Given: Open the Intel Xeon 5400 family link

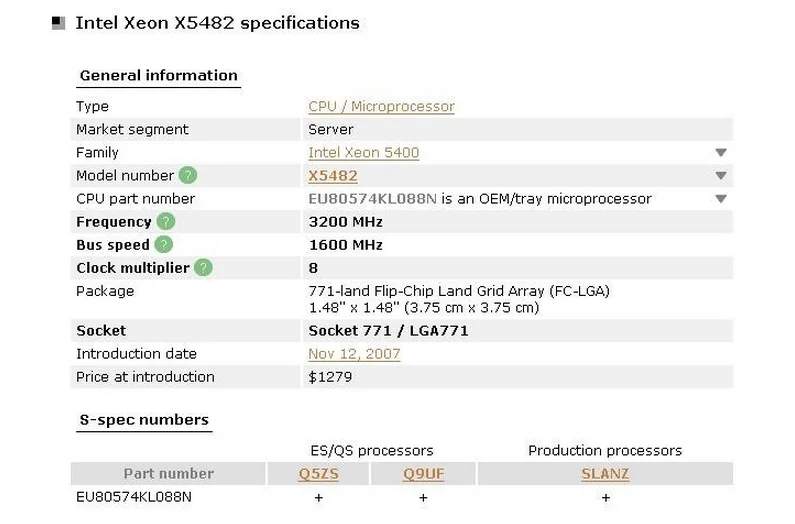Looking at the screenshot, I should (x=363, y=153).
